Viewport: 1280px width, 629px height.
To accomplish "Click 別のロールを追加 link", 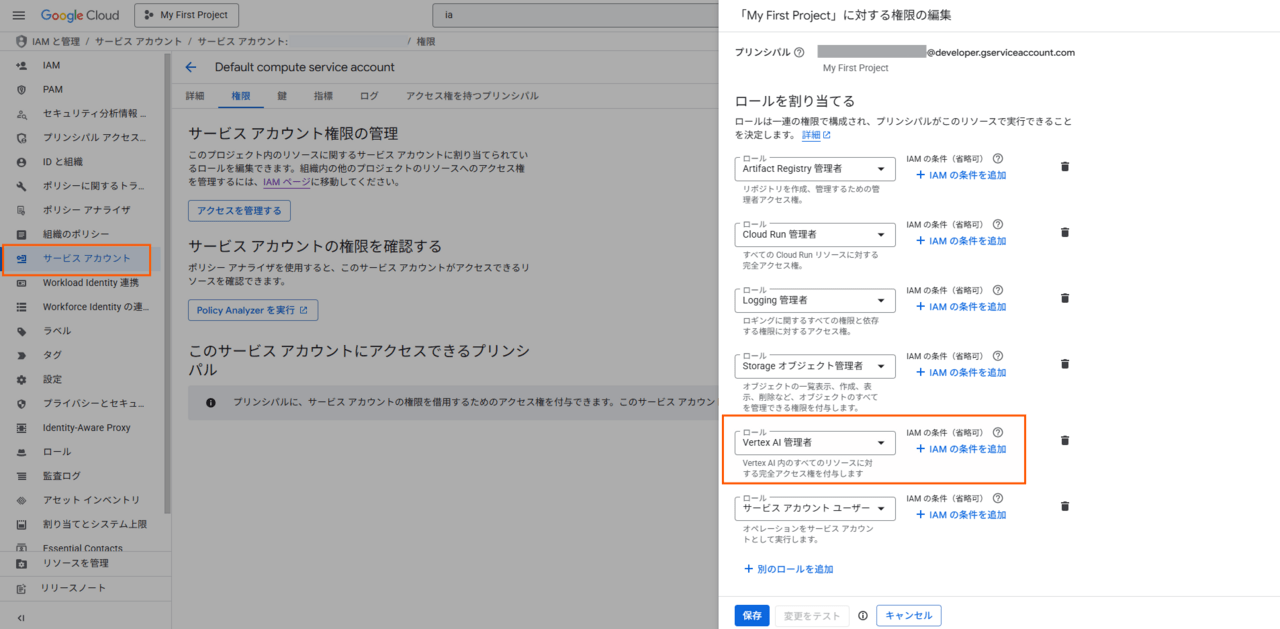I will point(788,569).
